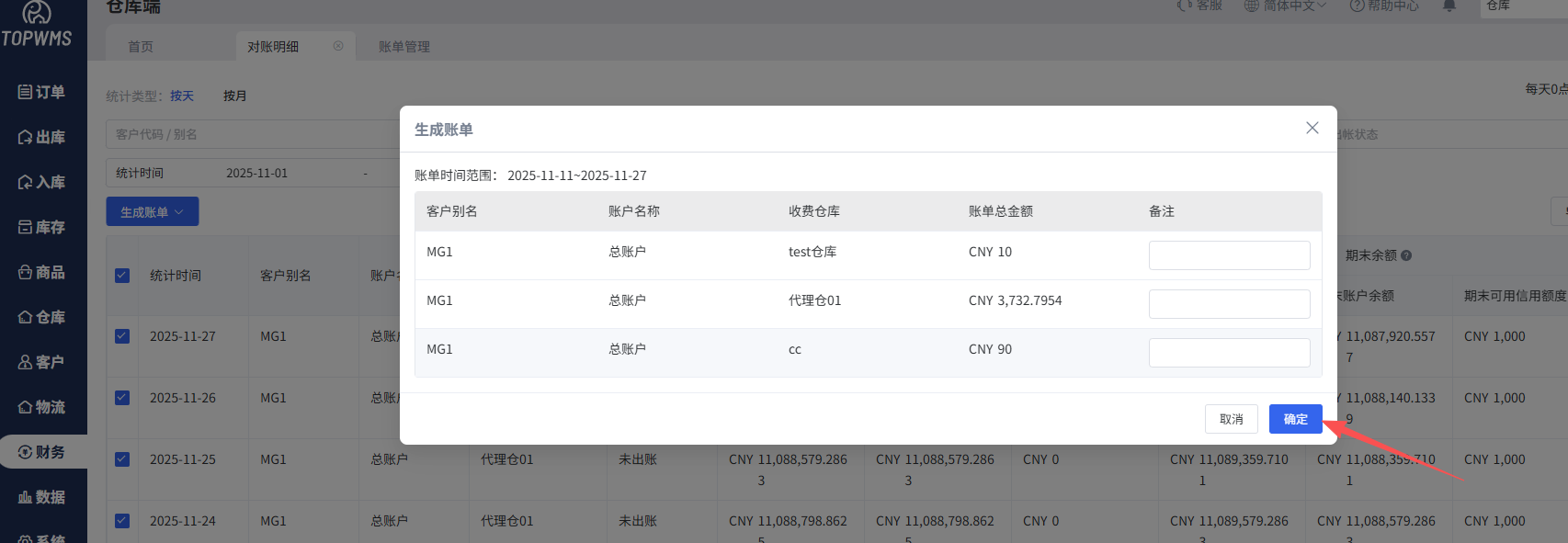Select the 商品 (Products) sidebar icon
The width and height of the screenshot is (1568, 543).
42,272
